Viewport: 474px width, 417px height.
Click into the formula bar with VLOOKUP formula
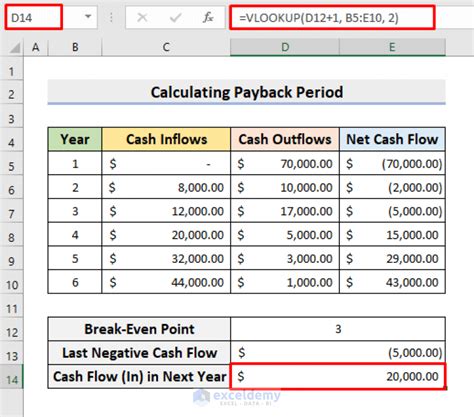point(332,17)
